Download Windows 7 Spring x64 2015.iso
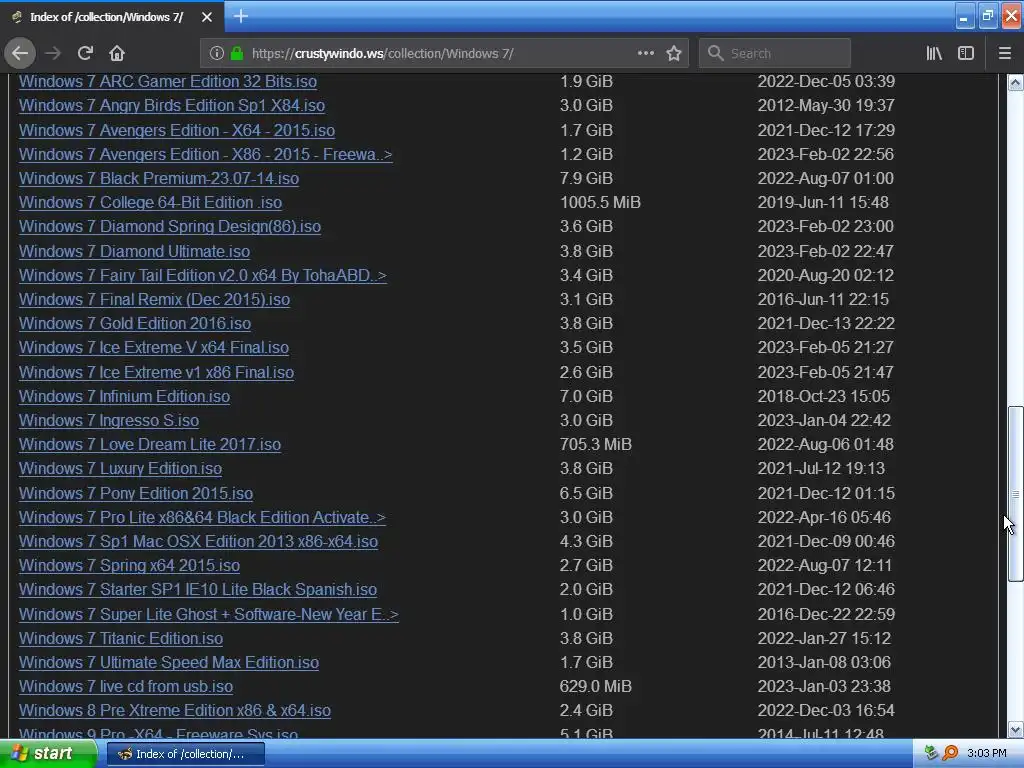The height and width of the screenshot is (768, 1024). tap(129, 566)
